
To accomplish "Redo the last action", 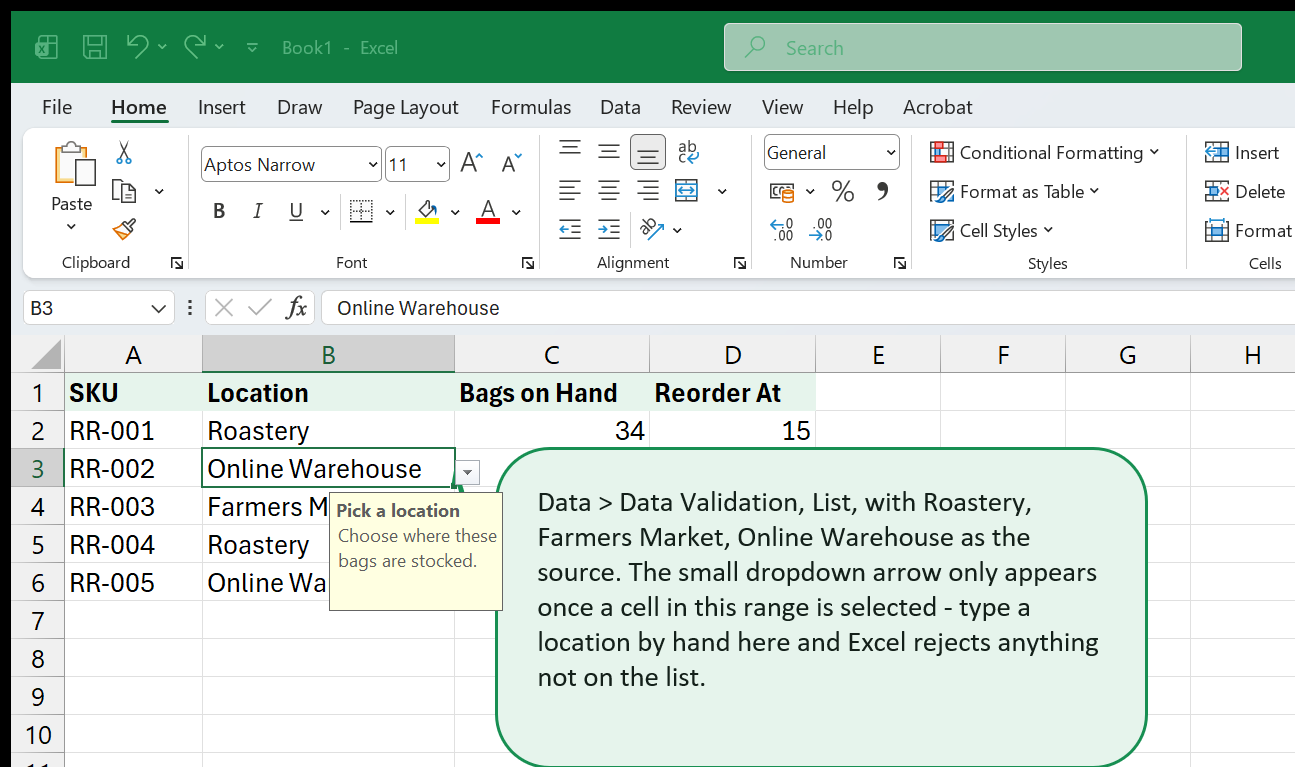I will (195, 46).
